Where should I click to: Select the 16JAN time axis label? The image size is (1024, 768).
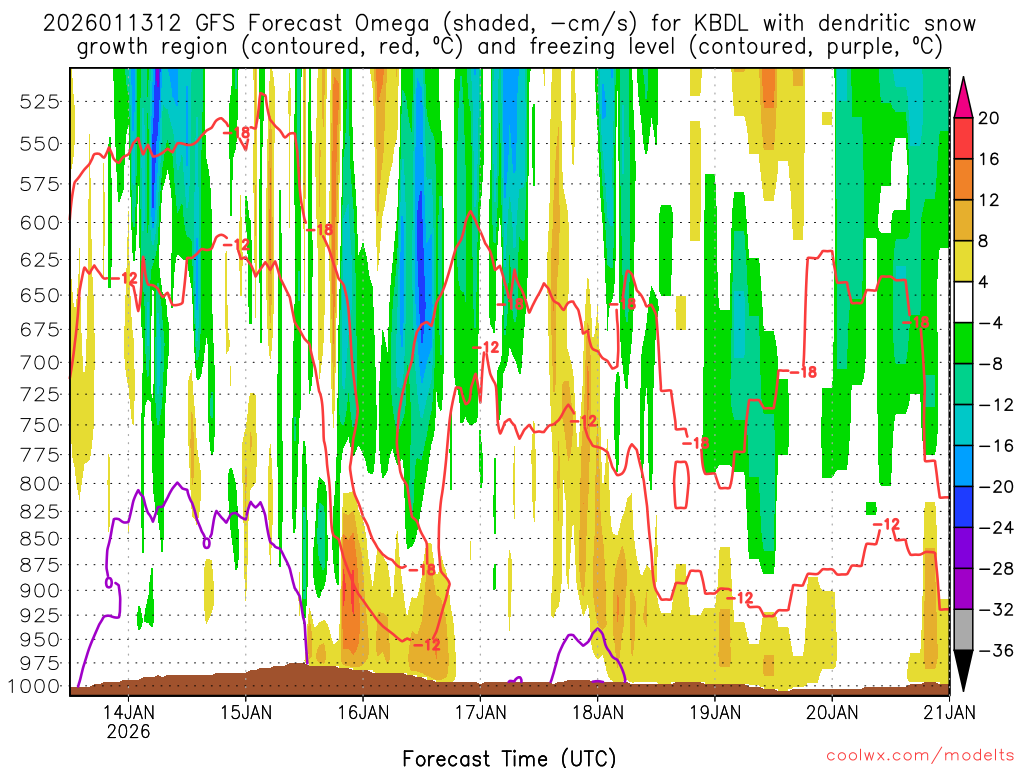(x=363, y=712)
